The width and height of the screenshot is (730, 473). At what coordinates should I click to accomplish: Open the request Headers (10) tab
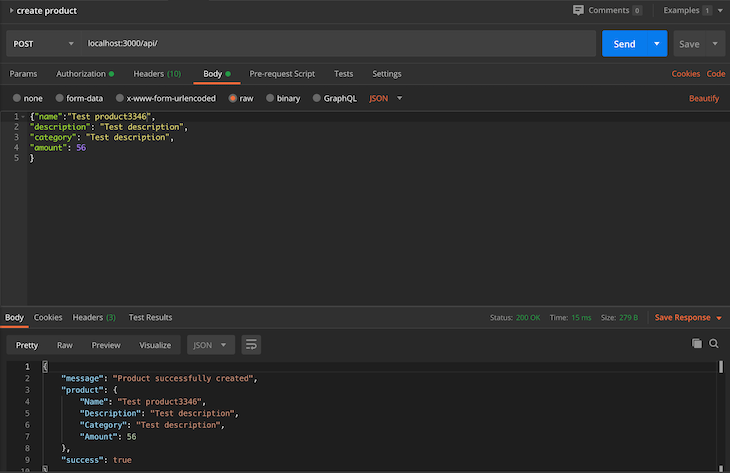point(157,74)
